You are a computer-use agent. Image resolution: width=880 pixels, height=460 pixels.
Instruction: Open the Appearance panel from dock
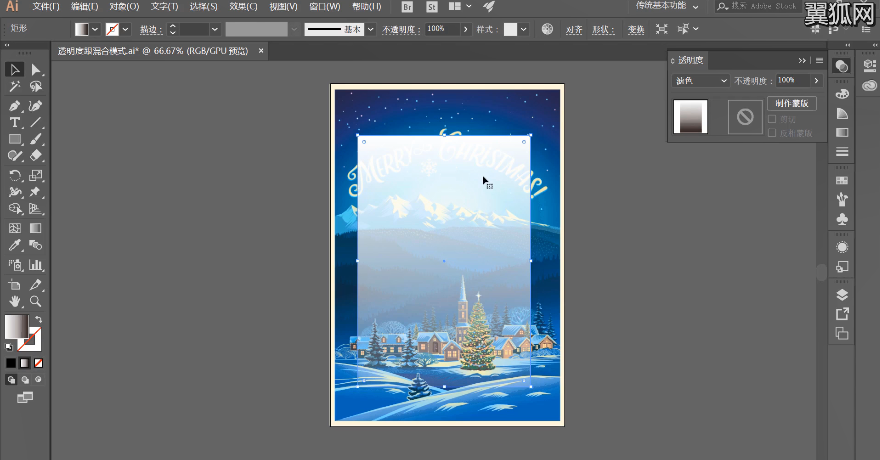click(x=842, y=247)
